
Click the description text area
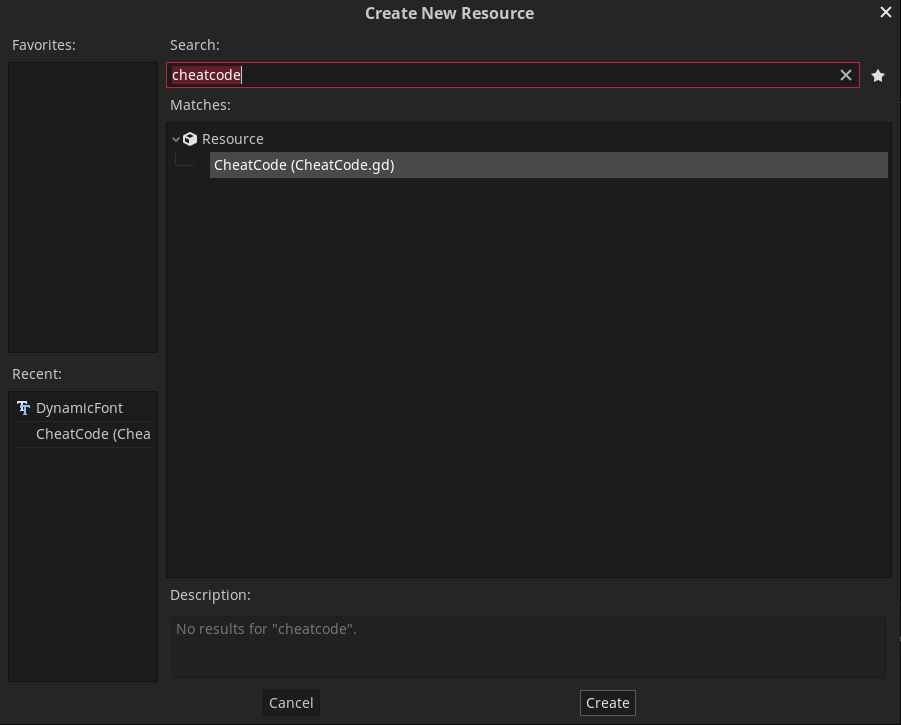click(529, 646)
